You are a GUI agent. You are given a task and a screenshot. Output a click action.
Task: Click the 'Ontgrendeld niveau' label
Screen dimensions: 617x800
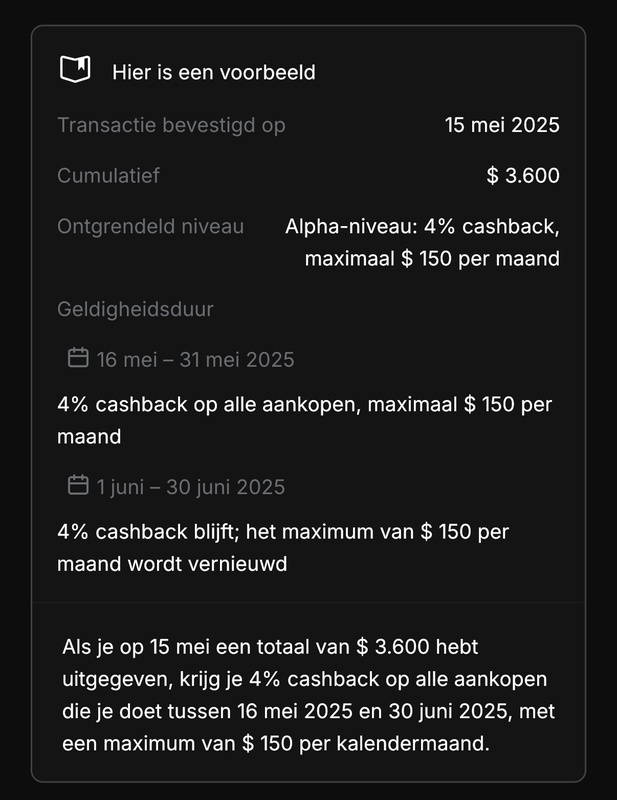pos(150,227)
